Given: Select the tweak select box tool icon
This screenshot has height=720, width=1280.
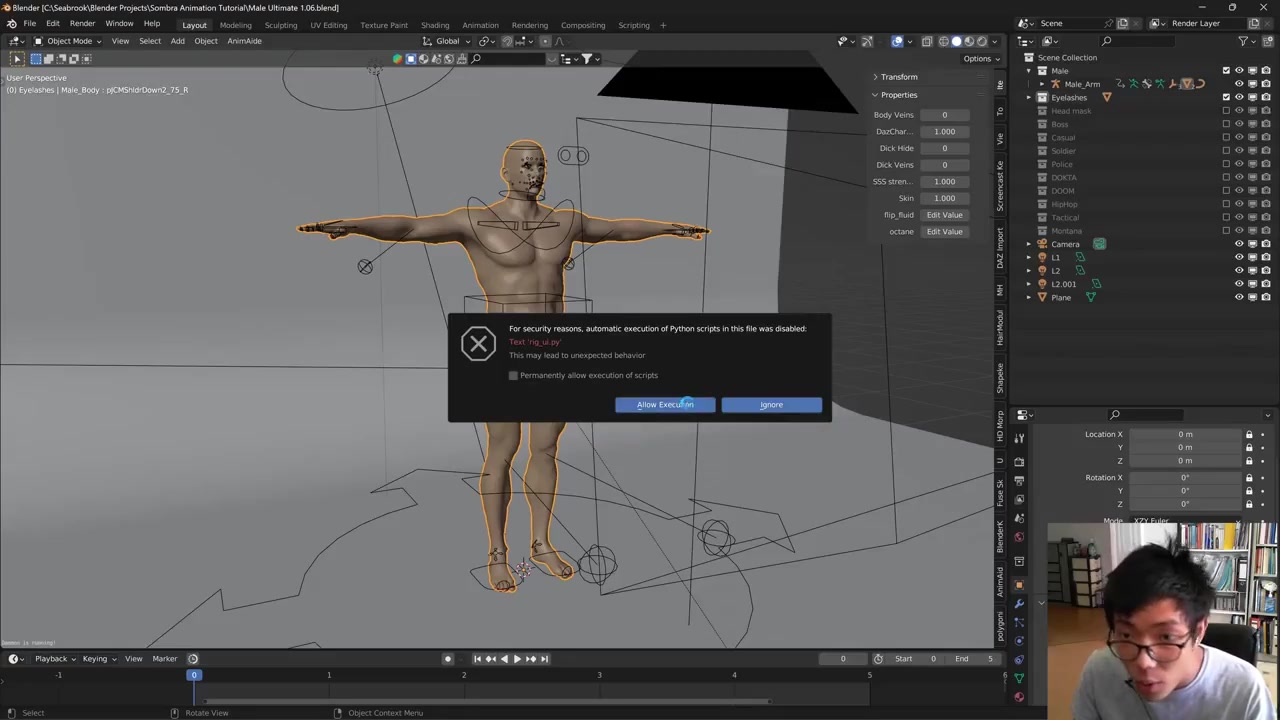Looking at the screenshot, I should [x=17, y=59].
